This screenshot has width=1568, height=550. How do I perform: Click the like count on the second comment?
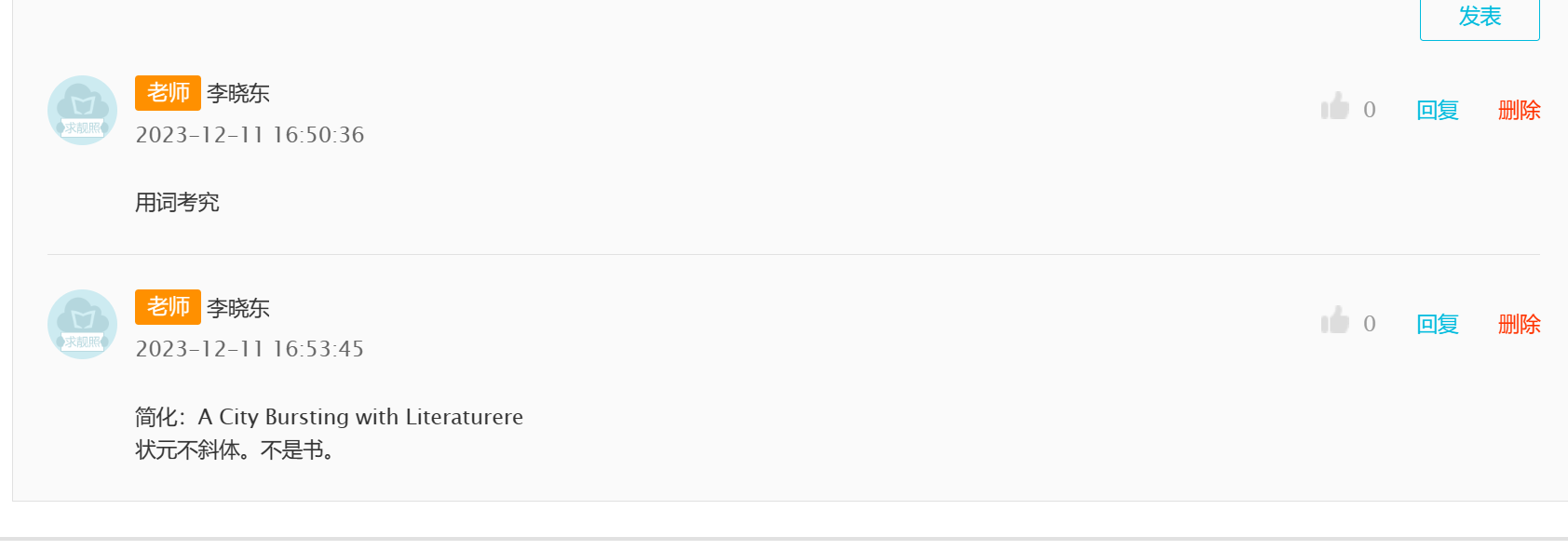click(1370, 324)
